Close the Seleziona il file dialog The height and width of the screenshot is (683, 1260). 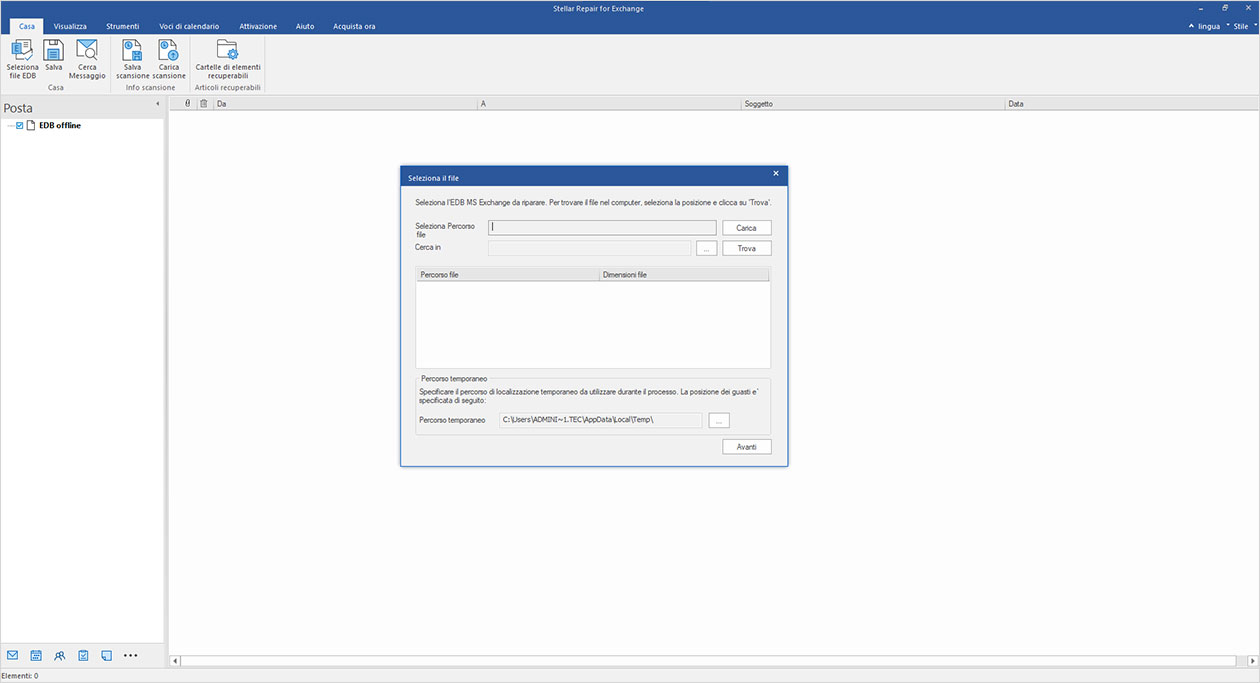[x=776, y=173]
